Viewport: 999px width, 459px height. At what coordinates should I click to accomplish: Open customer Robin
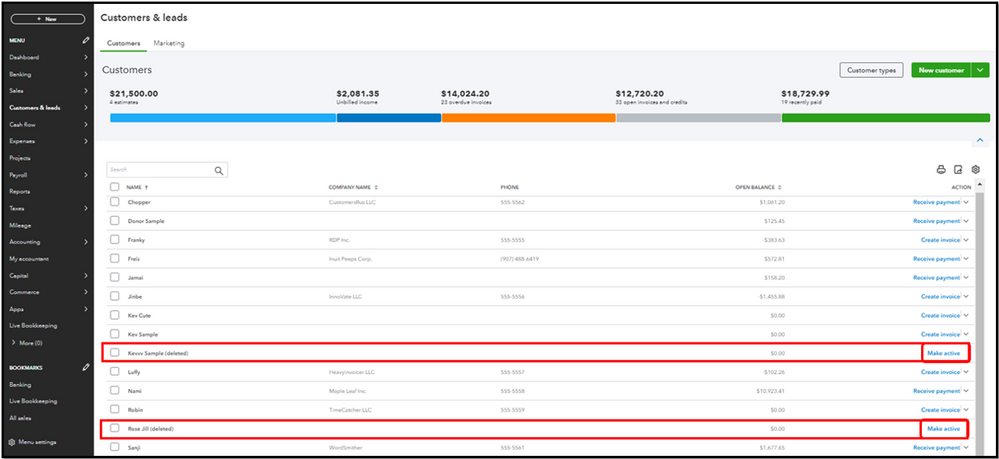[134, 410]
